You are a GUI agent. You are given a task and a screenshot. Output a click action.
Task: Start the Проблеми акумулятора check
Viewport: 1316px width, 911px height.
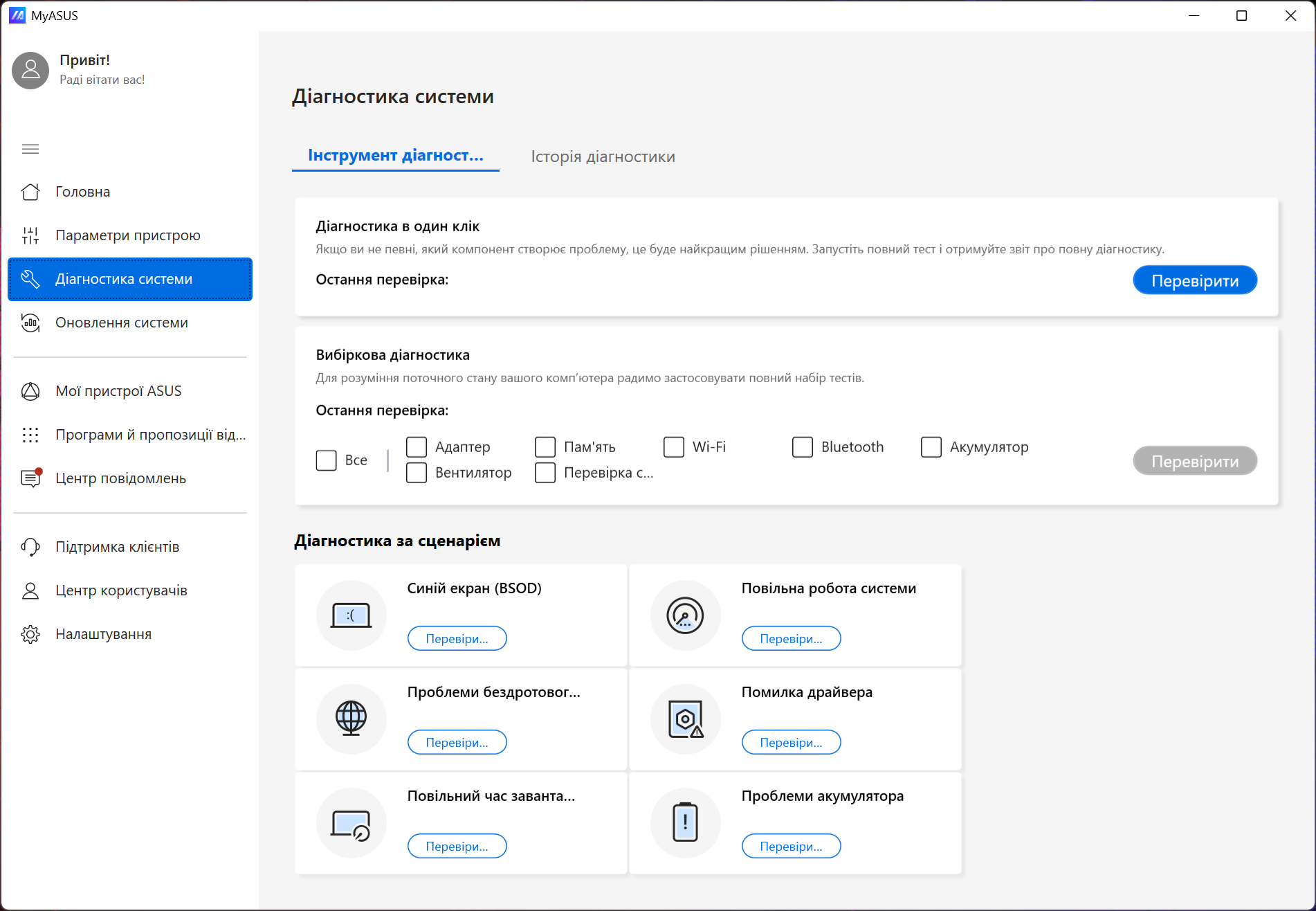pyautogui.click(x=791, y=846)
